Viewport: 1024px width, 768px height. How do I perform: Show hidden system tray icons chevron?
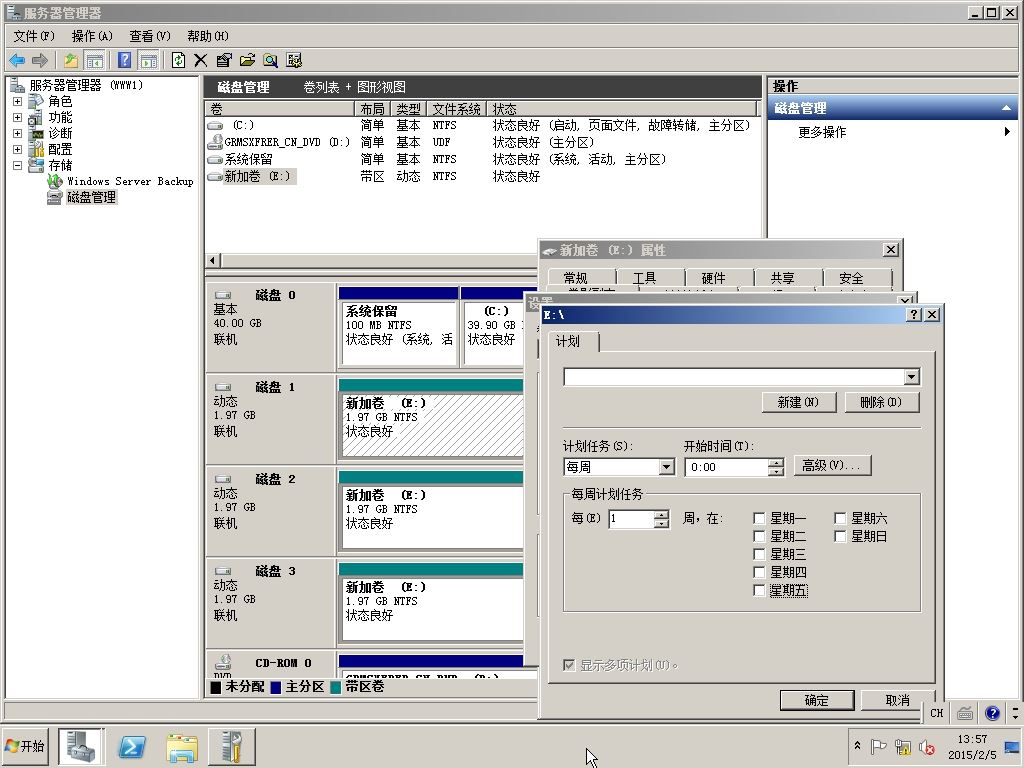tap(857, 746)
